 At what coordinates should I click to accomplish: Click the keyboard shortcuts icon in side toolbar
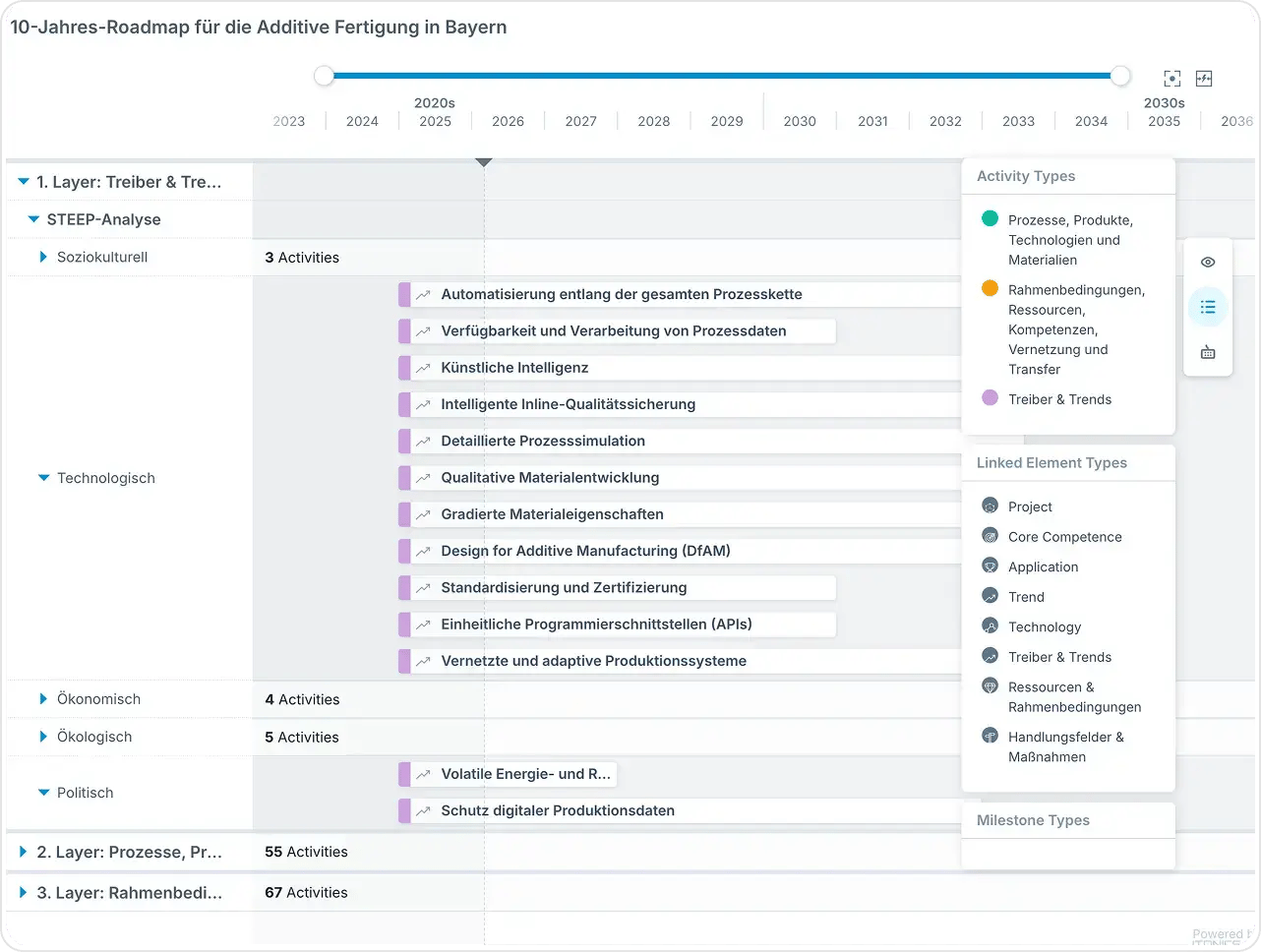1208,351
